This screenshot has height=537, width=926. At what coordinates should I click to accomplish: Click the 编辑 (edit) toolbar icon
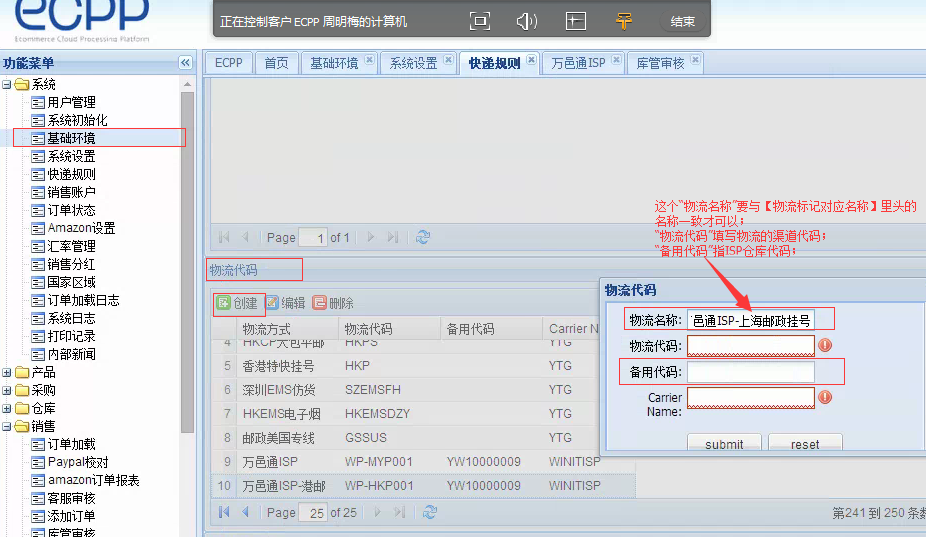click(x=272, y=303)
